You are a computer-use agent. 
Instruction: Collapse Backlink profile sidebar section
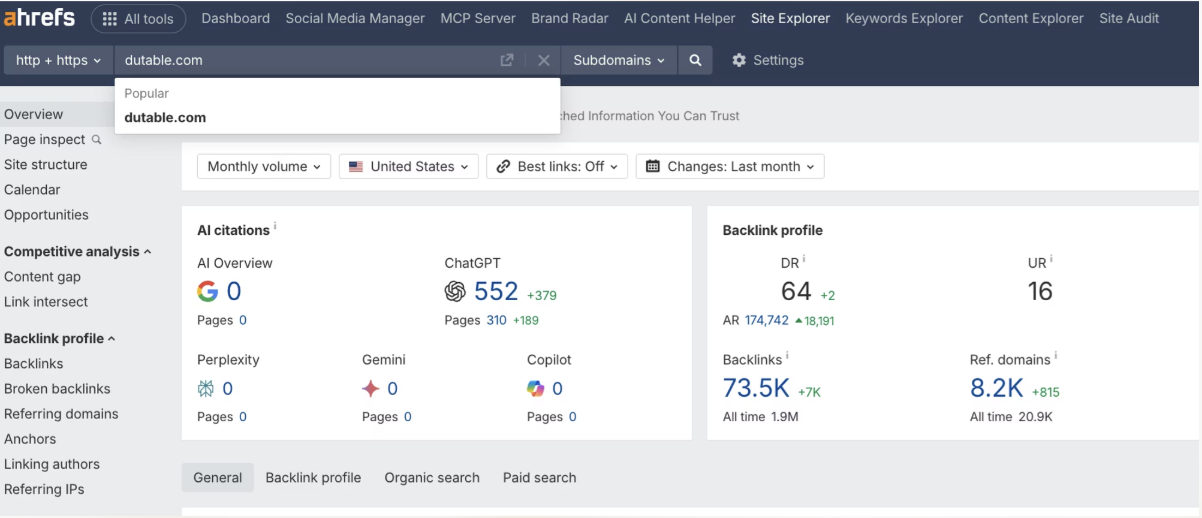click(x=60, y=338)
